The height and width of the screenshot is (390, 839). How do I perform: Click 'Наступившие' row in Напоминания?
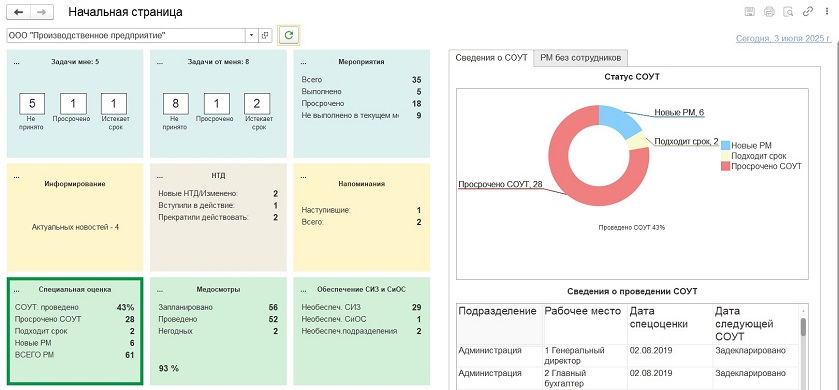tap(361, 210)
